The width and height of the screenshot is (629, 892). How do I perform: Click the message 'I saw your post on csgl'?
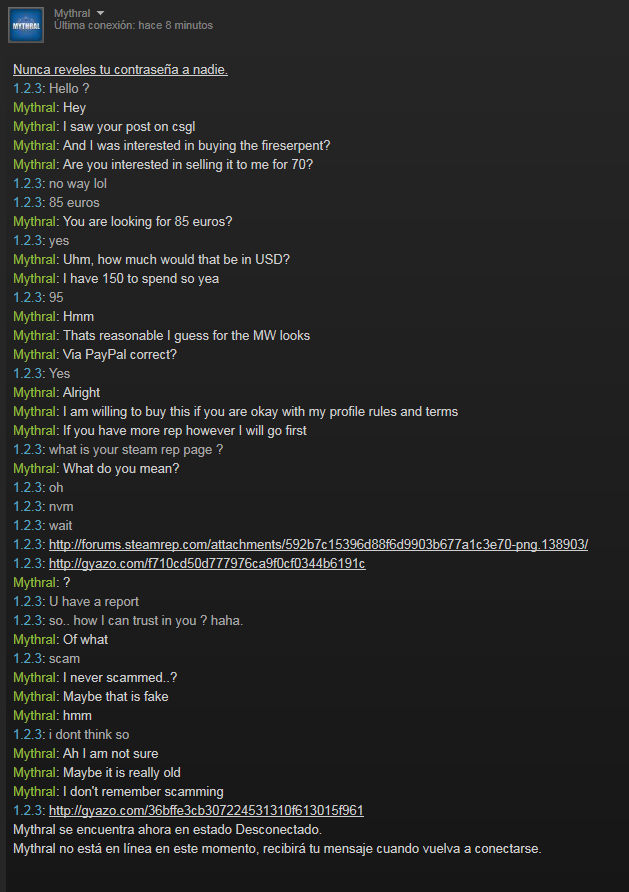pyautogui.click(x=129, y=126)
